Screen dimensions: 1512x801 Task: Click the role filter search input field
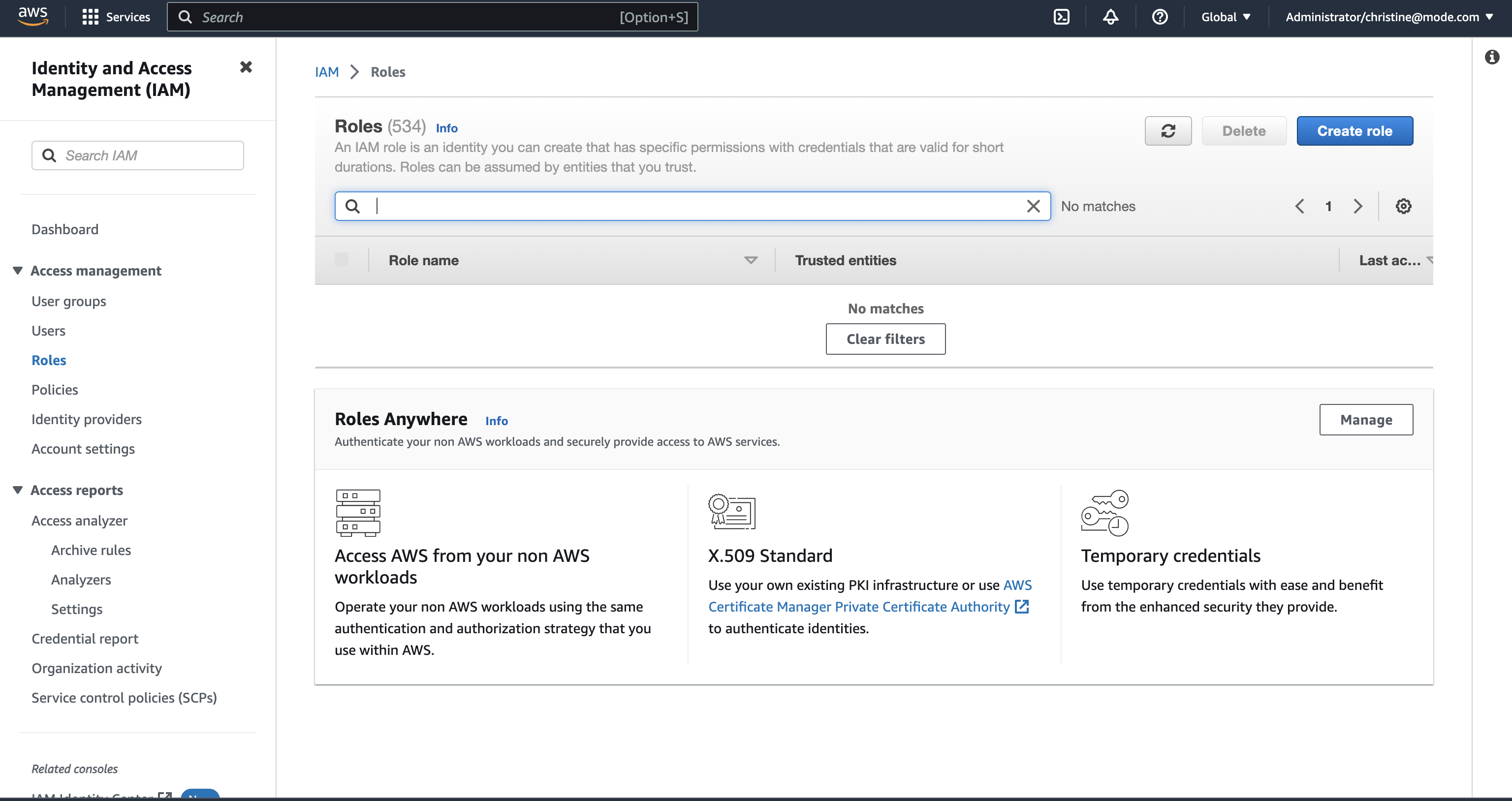pos(693,206)
